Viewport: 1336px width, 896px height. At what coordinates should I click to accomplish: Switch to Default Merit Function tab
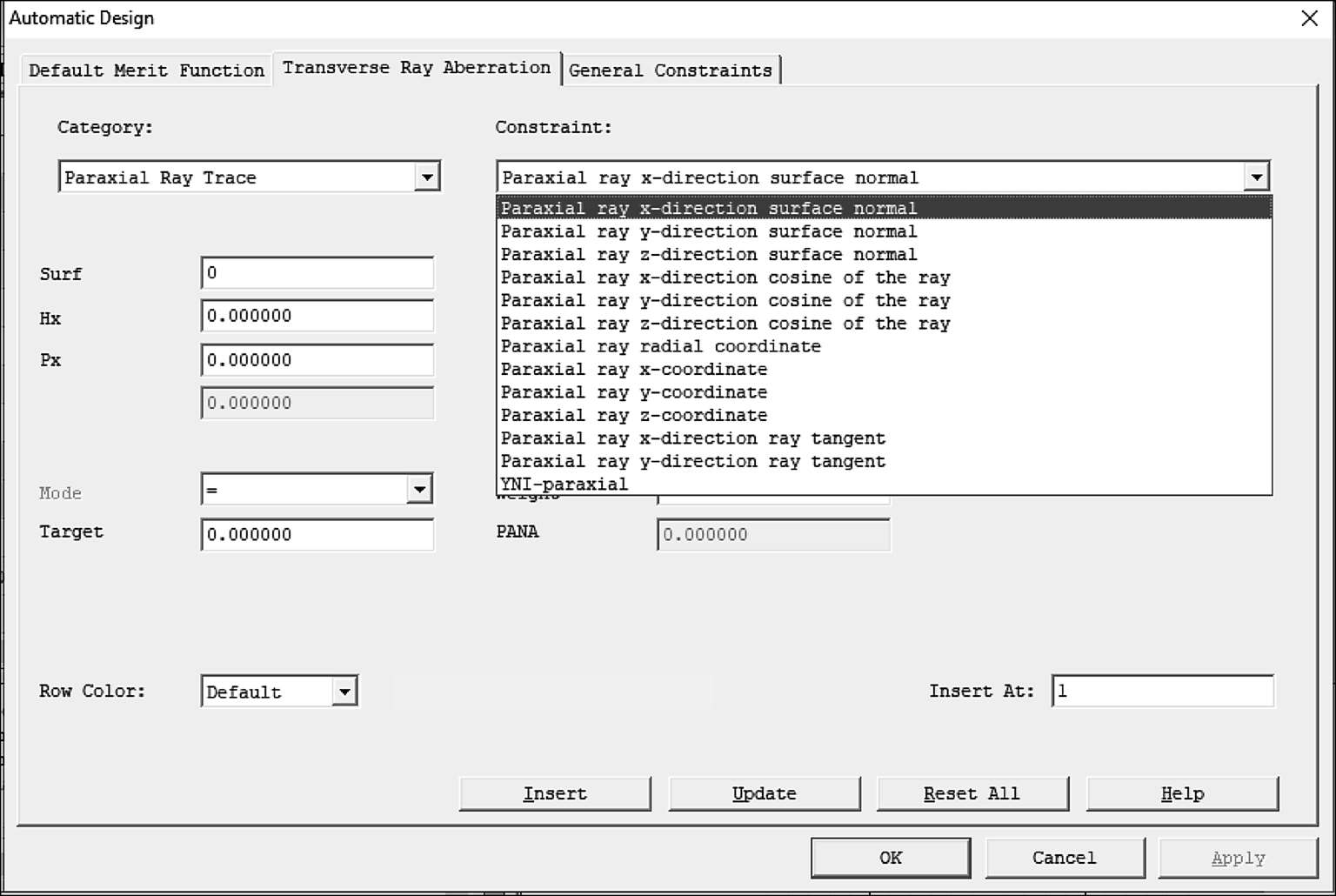146,70
